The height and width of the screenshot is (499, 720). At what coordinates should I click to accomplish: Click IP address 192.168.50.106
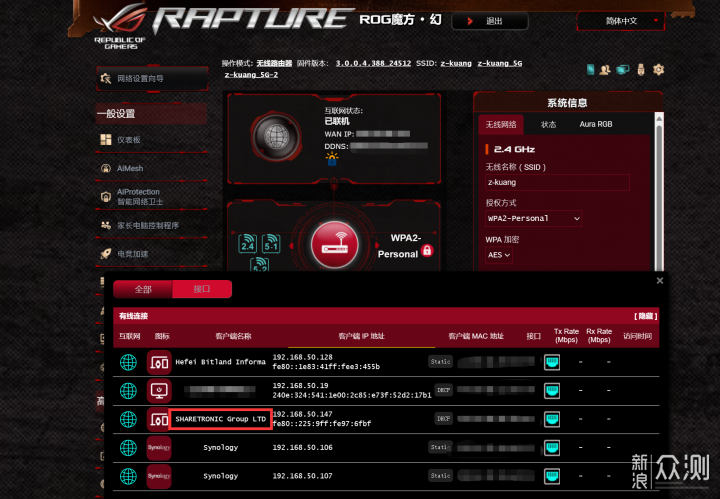pos(302,448)
